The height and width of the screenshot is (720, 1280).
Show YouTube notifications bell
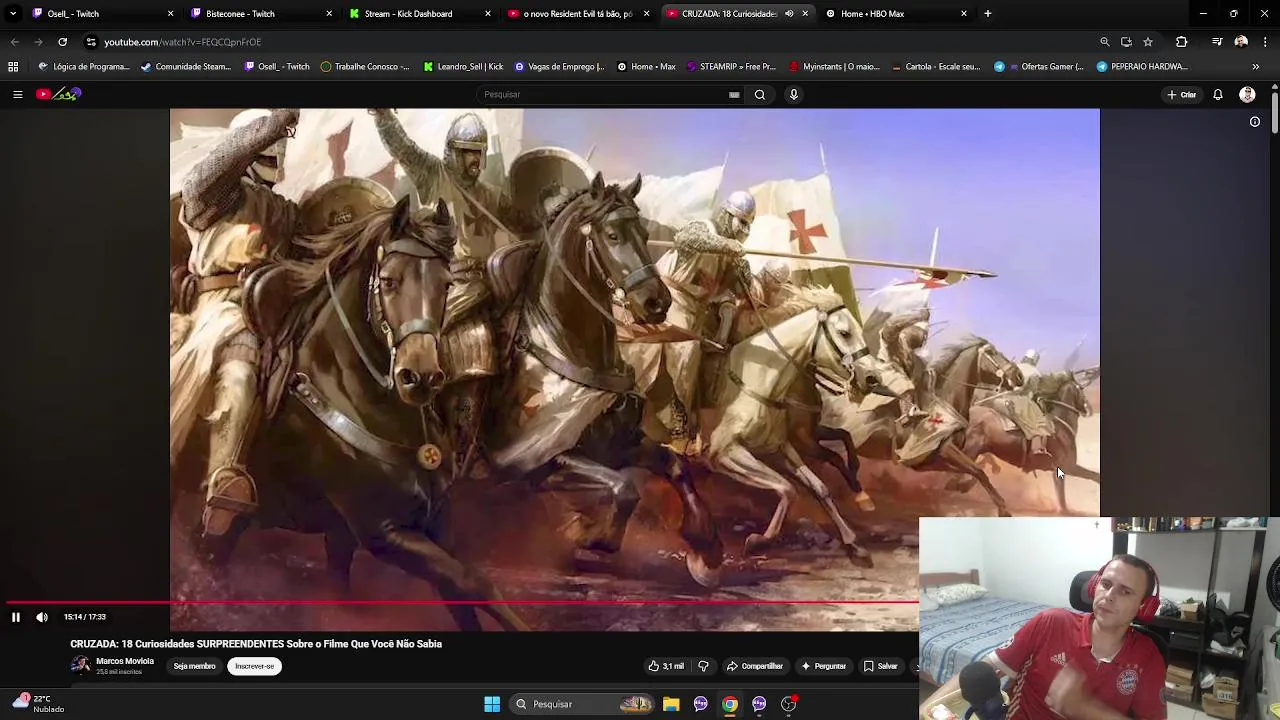[x=1218, y=95]
